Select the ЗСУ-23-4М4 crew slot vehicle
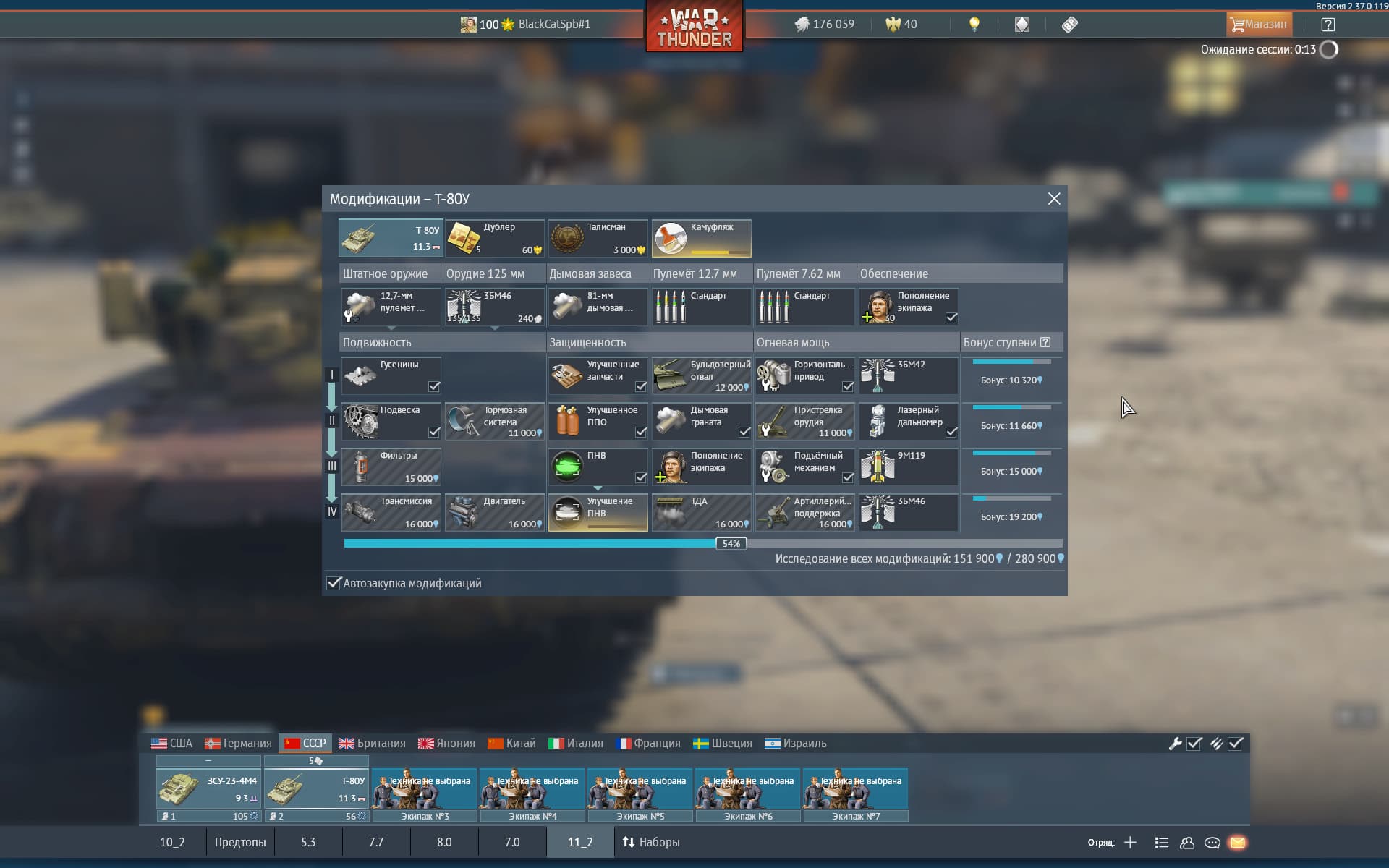1389x868 pixels. coord(208,789)
